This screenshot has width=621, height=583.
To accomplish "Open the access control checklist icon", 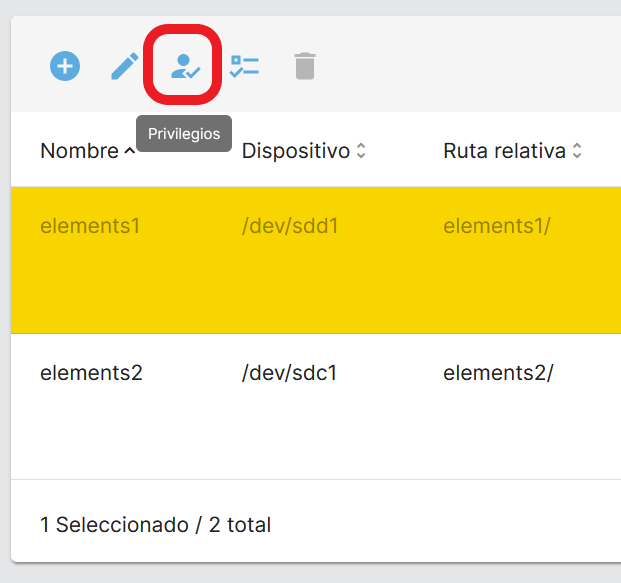I will click(244, 67).
